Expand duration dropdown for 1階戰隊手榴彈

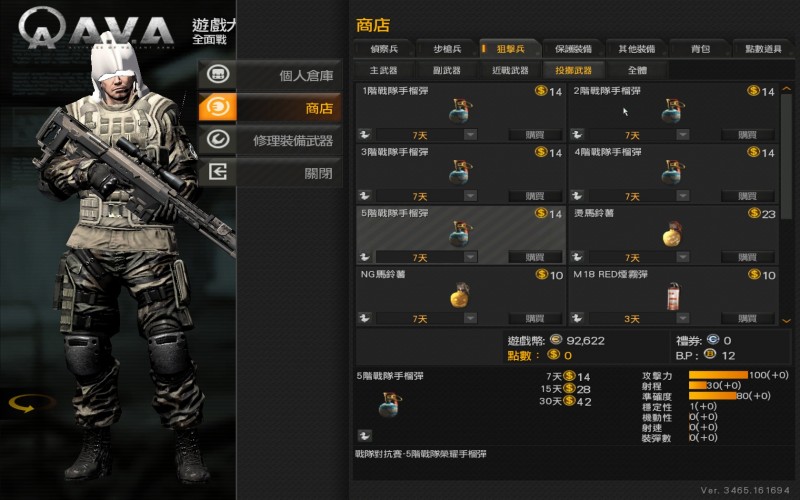(470, 135)
